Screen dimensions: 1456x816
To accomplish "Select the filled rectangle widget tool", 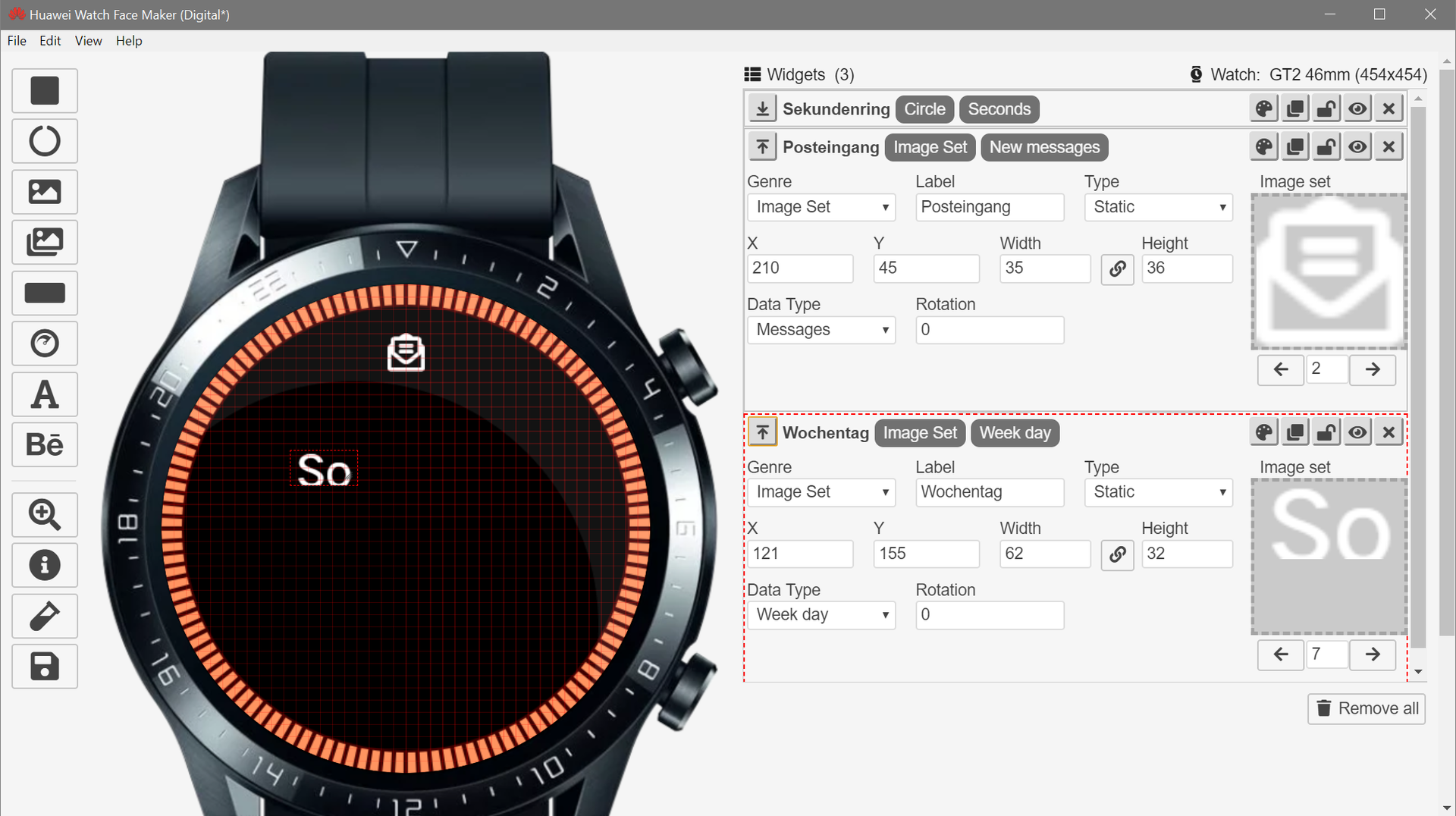I will pos(45,91).
